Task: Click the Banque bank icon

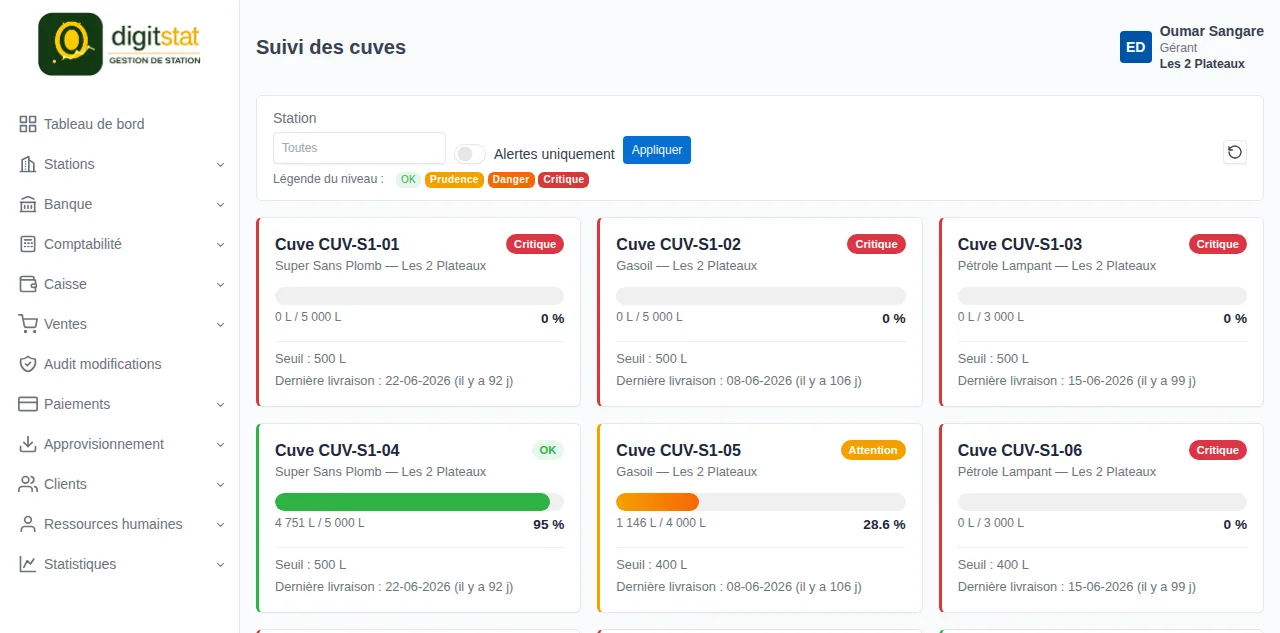Action: pos(28,204)
